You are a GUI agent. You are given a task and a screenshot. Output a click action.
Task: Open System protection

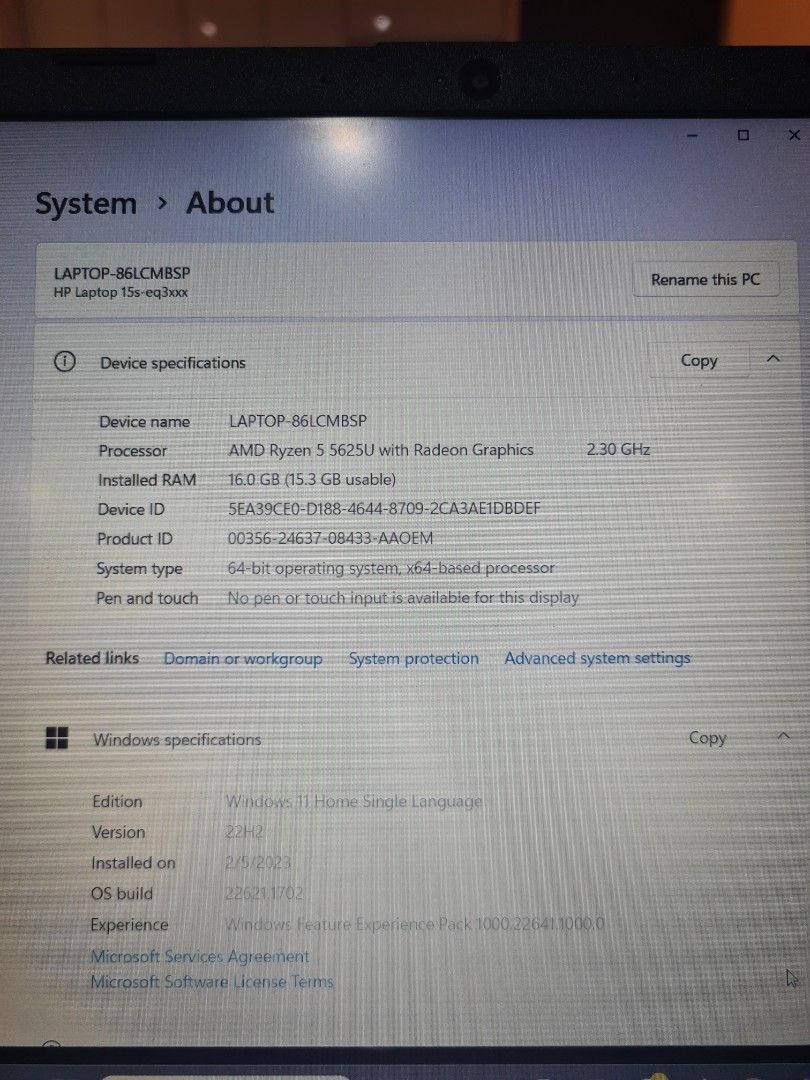click(414, 658)
